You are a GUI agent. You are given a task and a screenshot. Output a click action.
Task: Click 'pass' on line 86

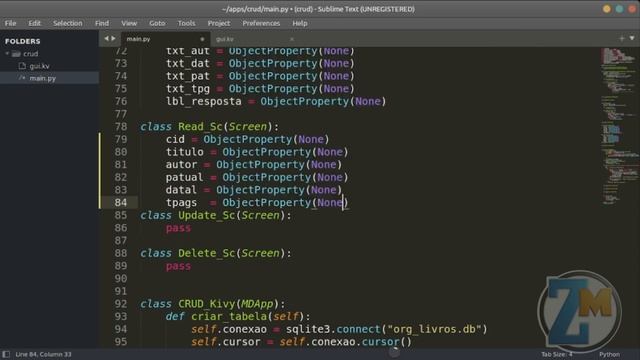178,228
